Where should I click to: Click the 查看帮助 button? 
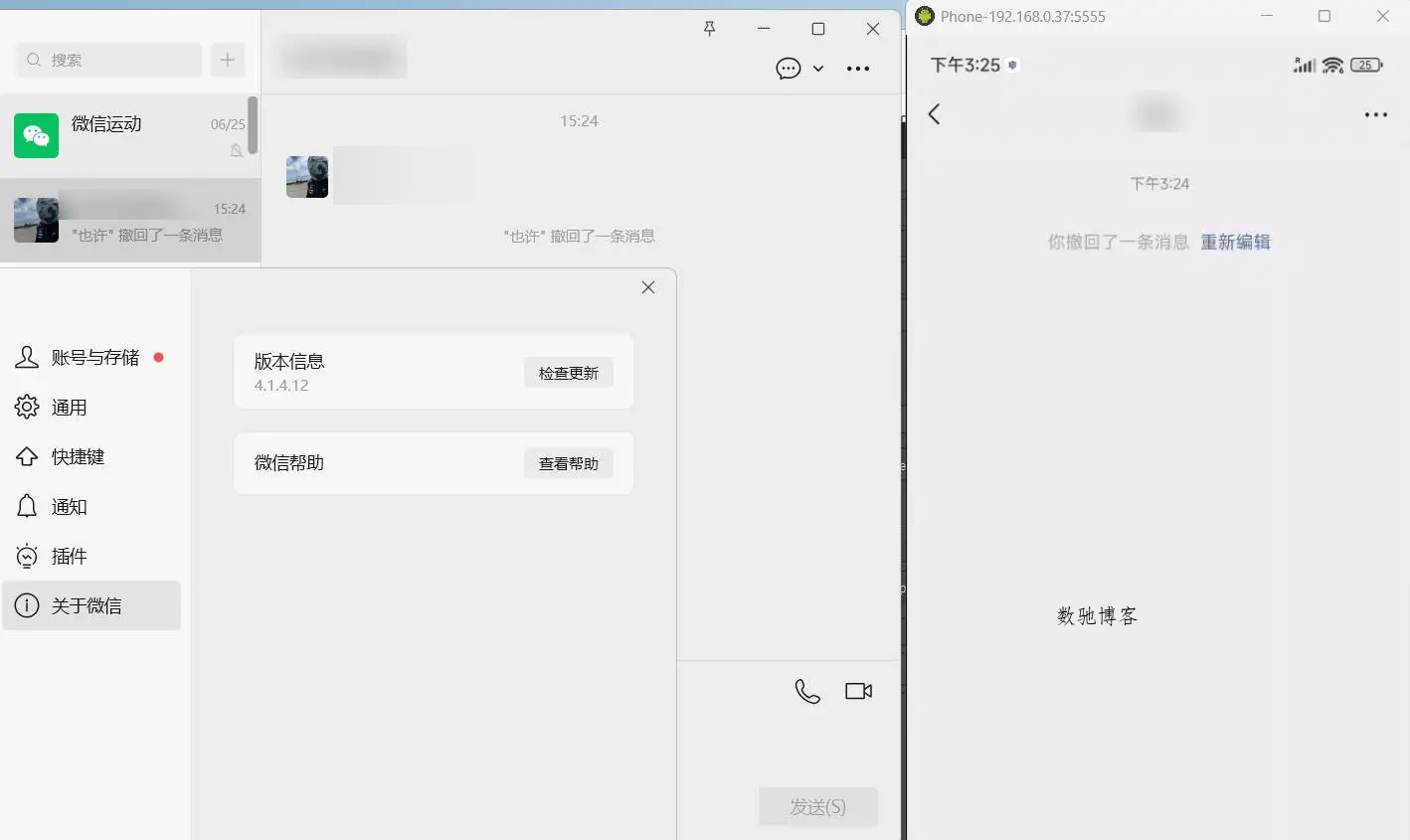click(x=569, y=463)
